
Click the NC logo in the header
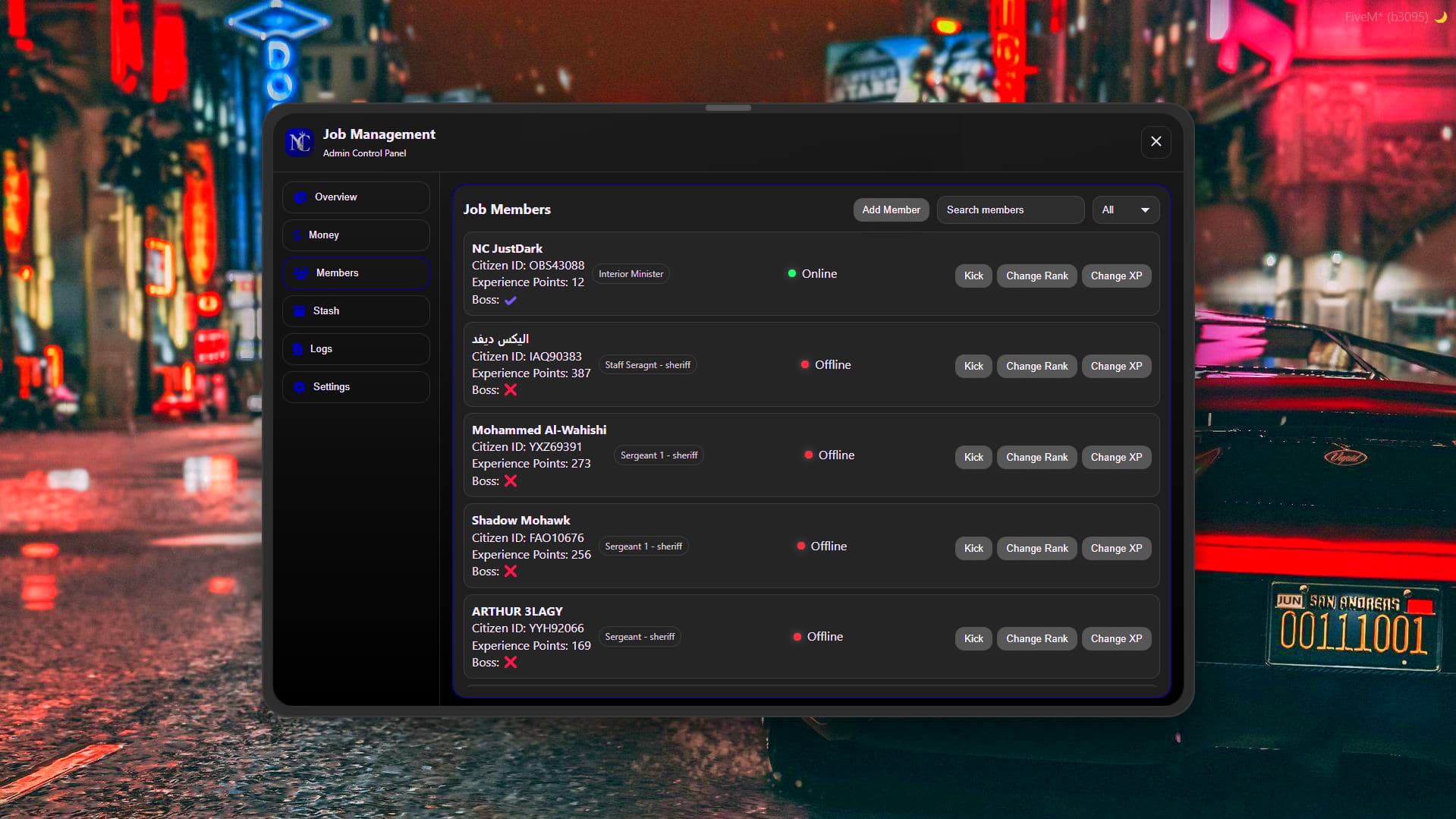pyautogui.click(x=299, y=142)
